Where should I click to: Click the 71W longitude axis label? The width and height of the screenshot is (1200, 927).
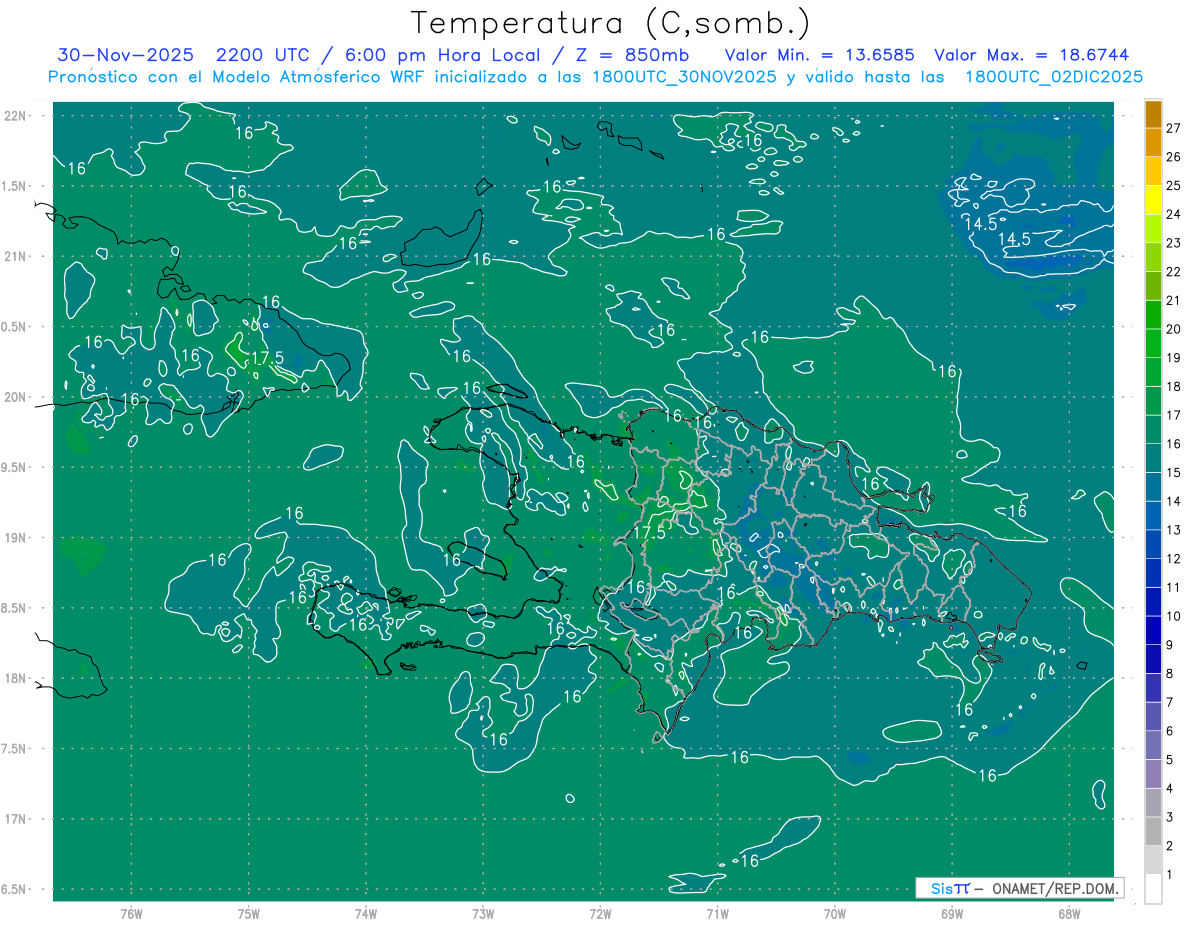pyautogui.click(x=717, y=913)
